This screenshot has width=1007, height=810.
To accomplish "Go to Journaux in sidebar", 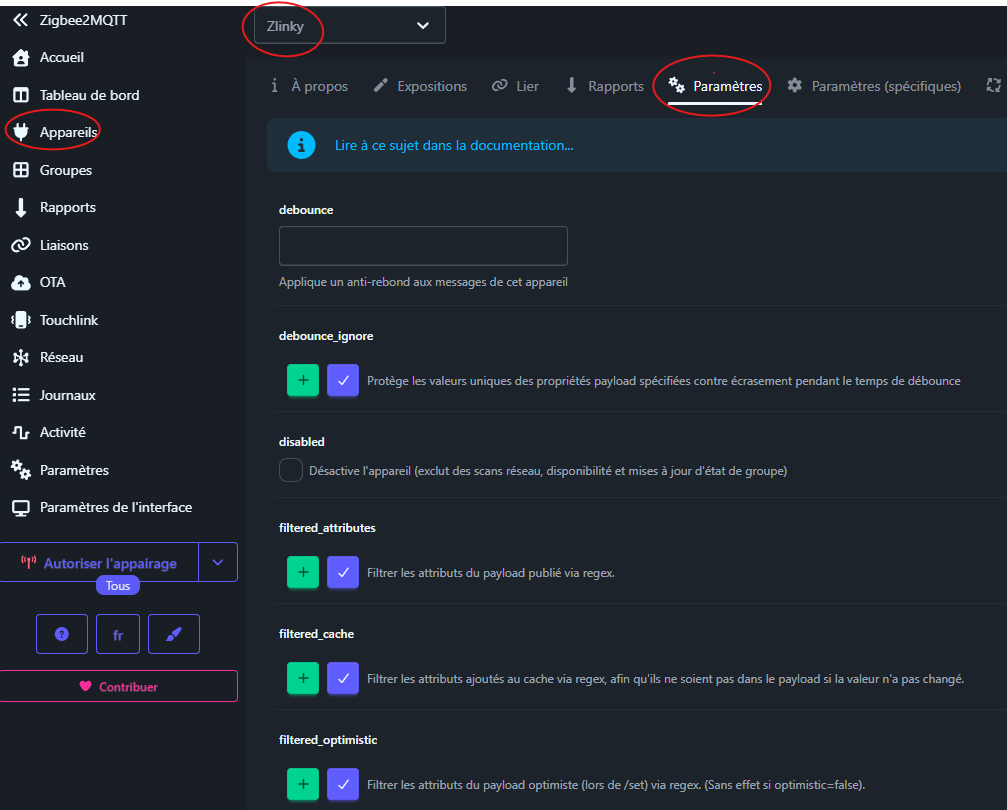I will (67, 395).
